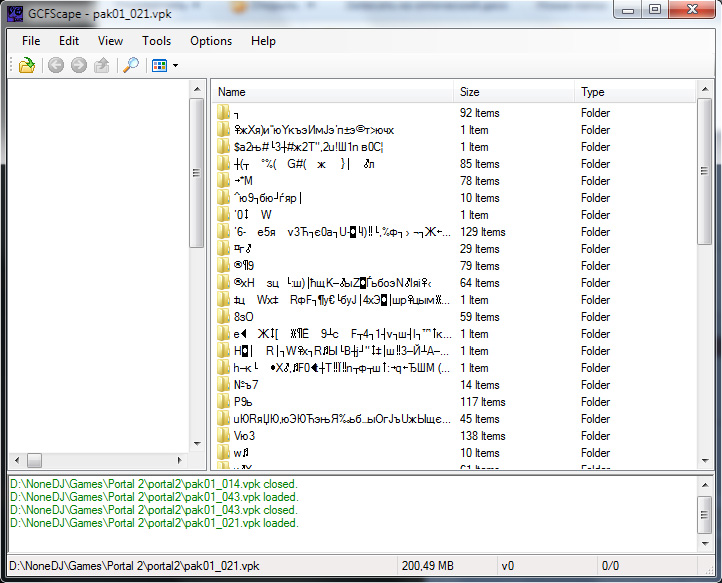The image size is (722, 583).
Task: Click the view style toolbar icon
Action: click(159, 65)
